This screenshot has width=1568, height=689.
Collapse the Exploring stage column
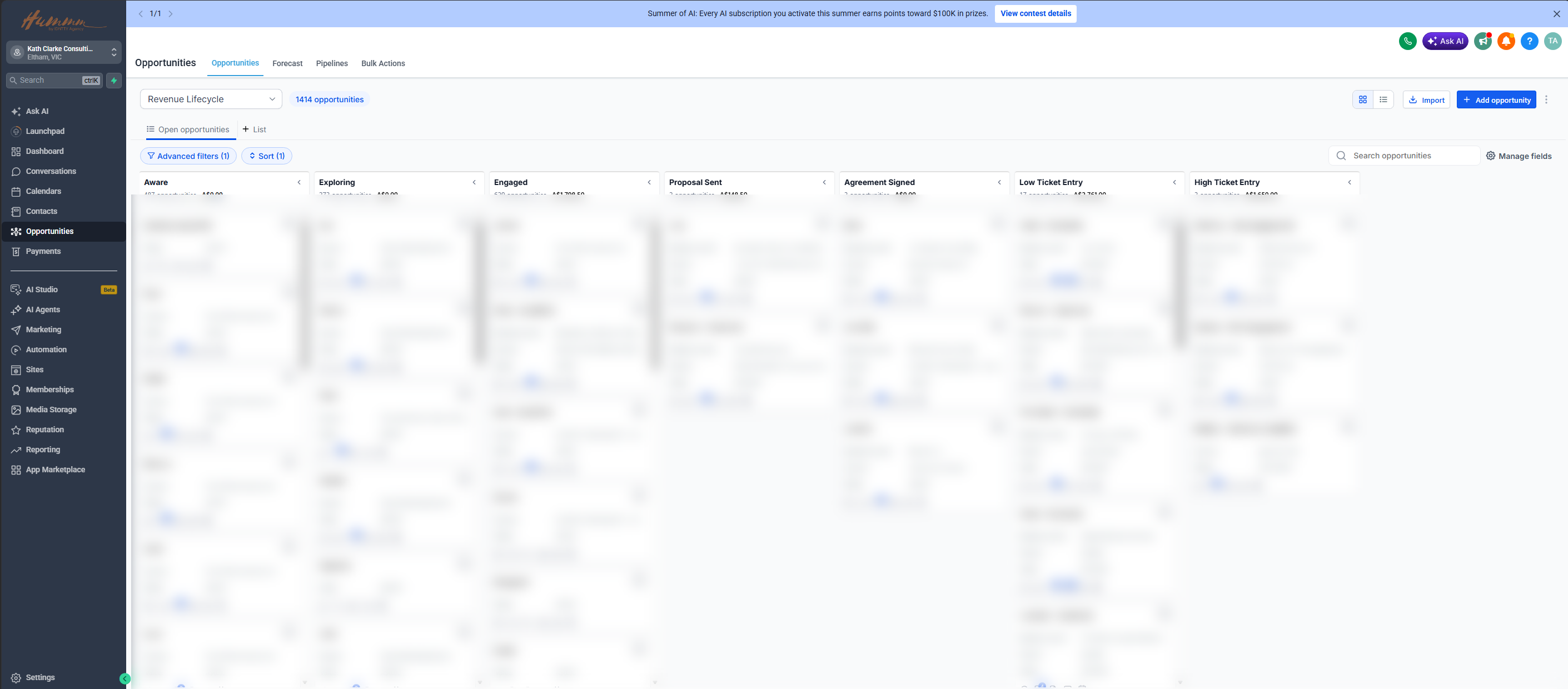coord(474,182)
